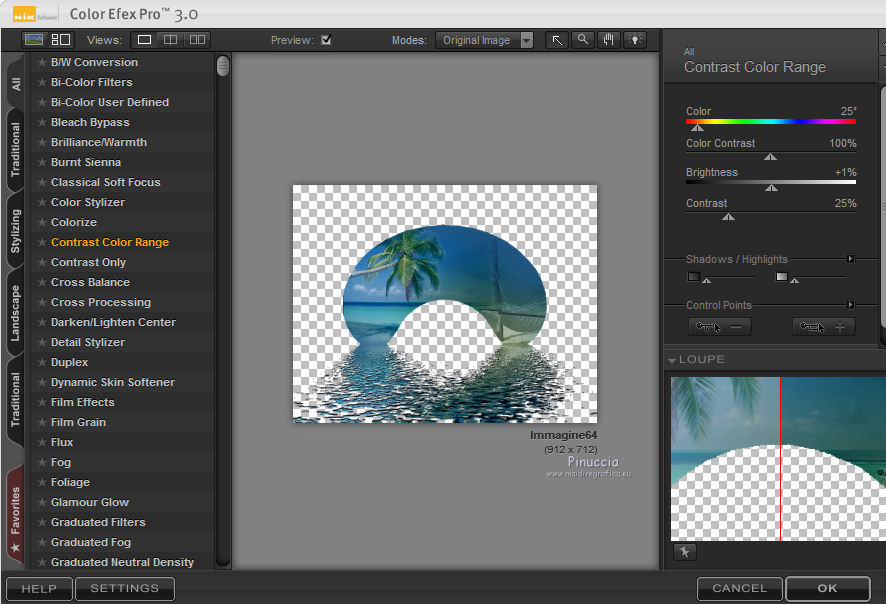
Task: Activate the zoom magnifier tool
Action: coord(583,40)
